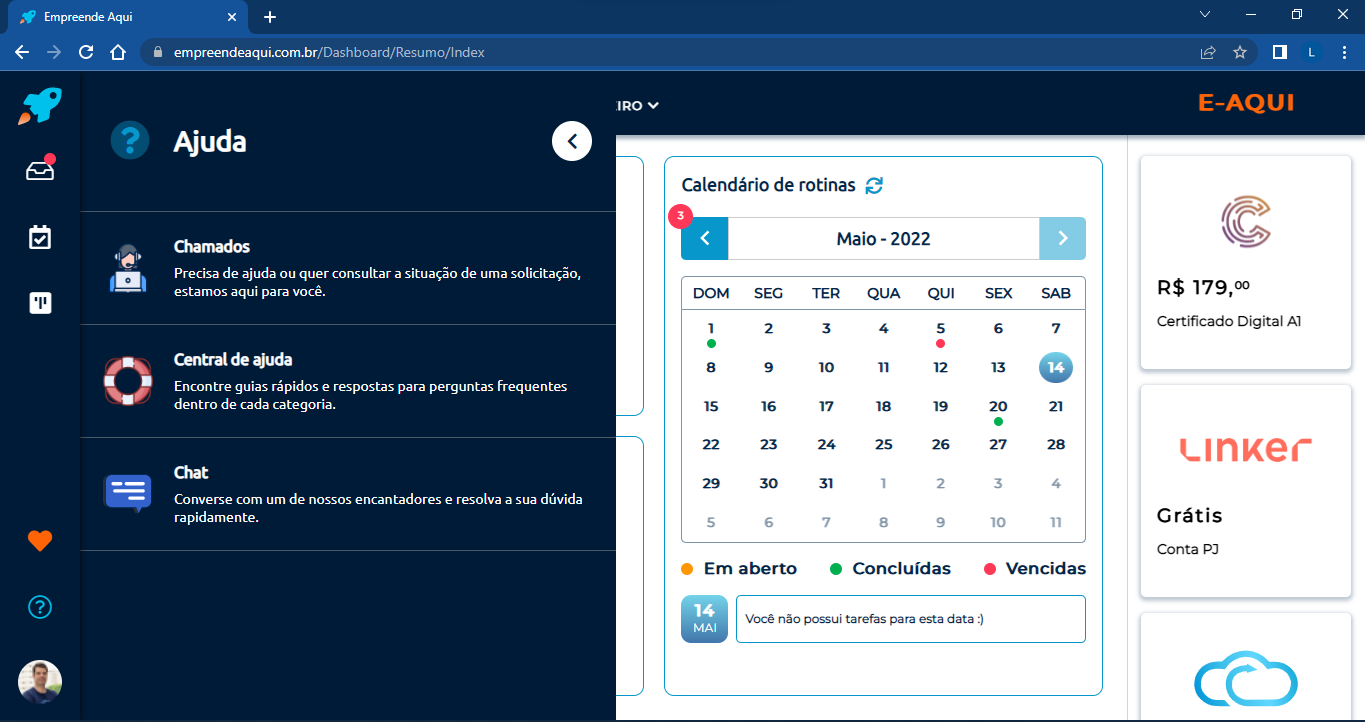Go back in browser history

pyautogui.click(x=22, y=52)
